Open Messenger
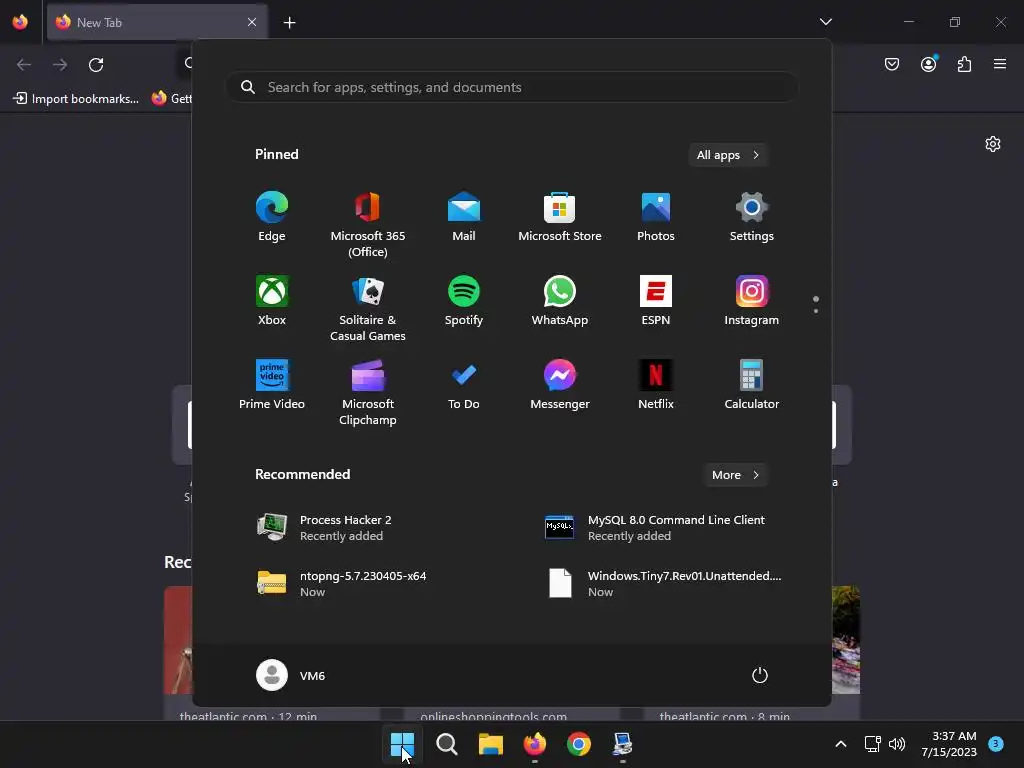This screenshot has height=768, width=1024. pos(560,385)
